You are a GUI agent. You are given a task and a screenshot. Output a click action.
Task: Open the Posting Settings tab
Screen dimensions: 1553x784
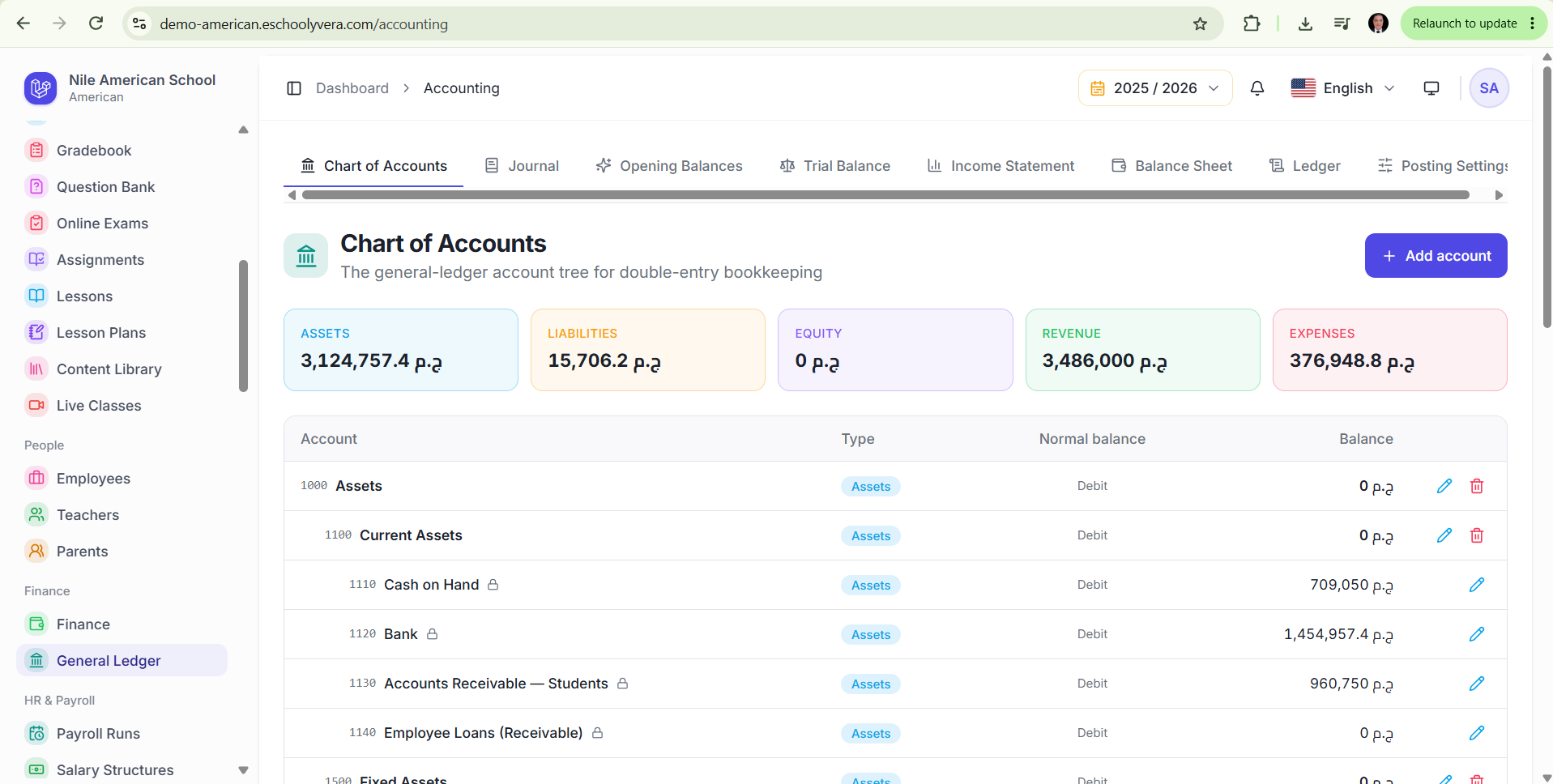click(1443, 166)
